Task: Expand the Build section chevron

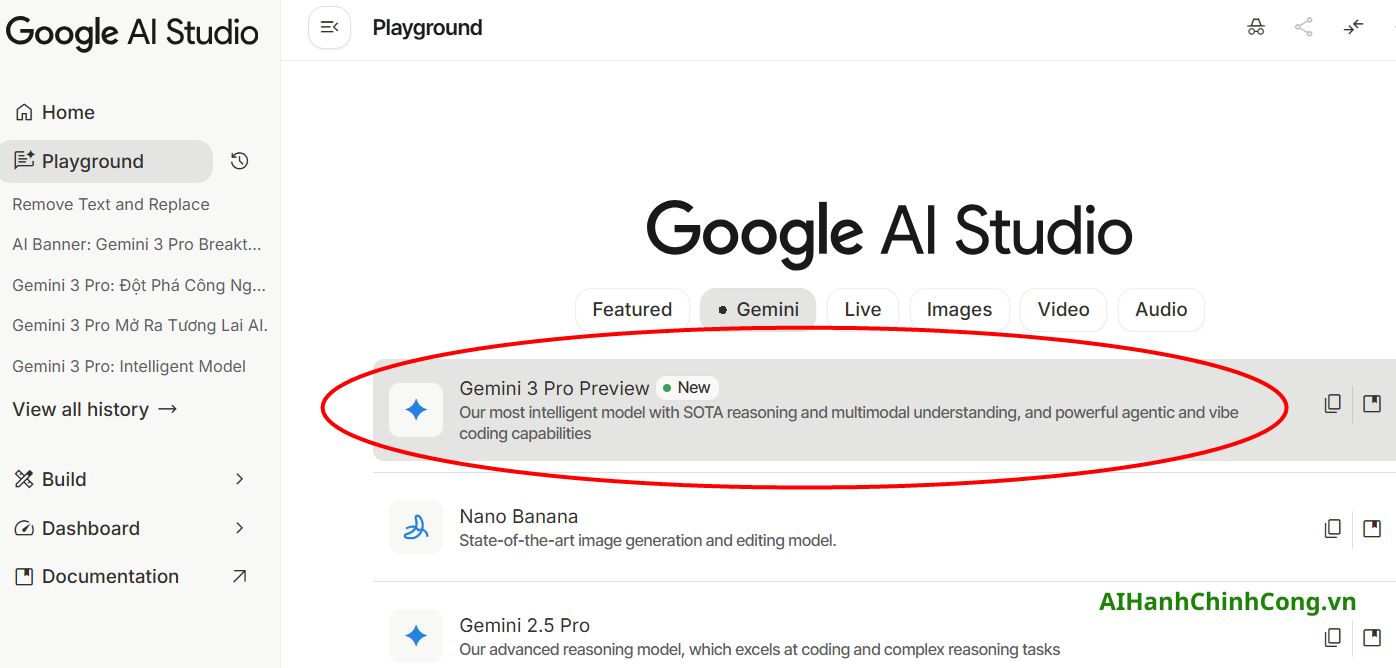Action: tap(239, 479)
